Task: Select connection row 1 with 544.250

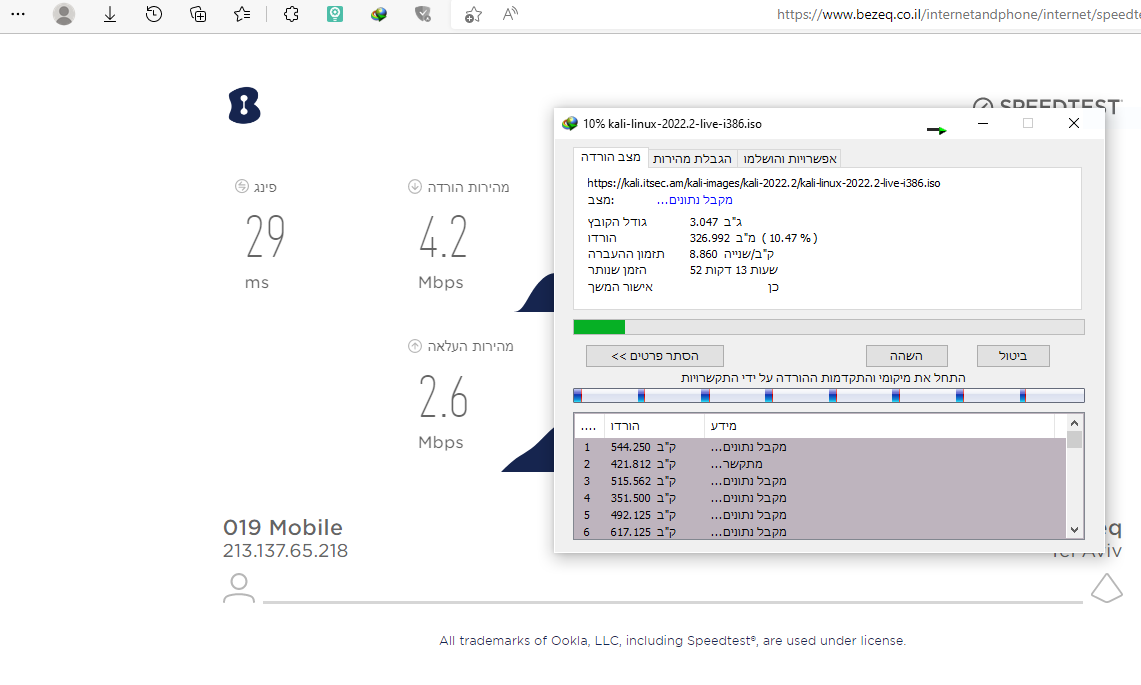Action: pyautogui.click(x=820, y=447)
